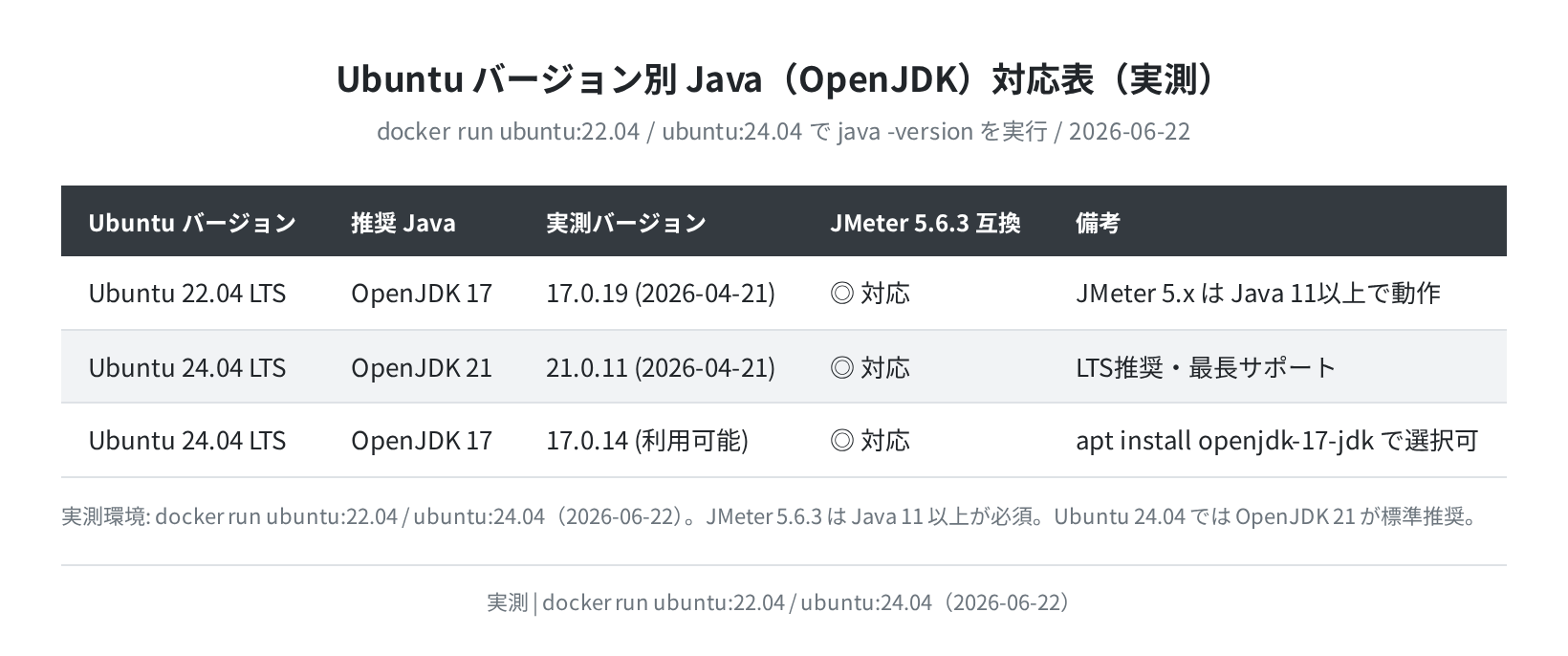Select OpenJDK 17 in the Ubuntu 22.04 row

coord(421,293)
